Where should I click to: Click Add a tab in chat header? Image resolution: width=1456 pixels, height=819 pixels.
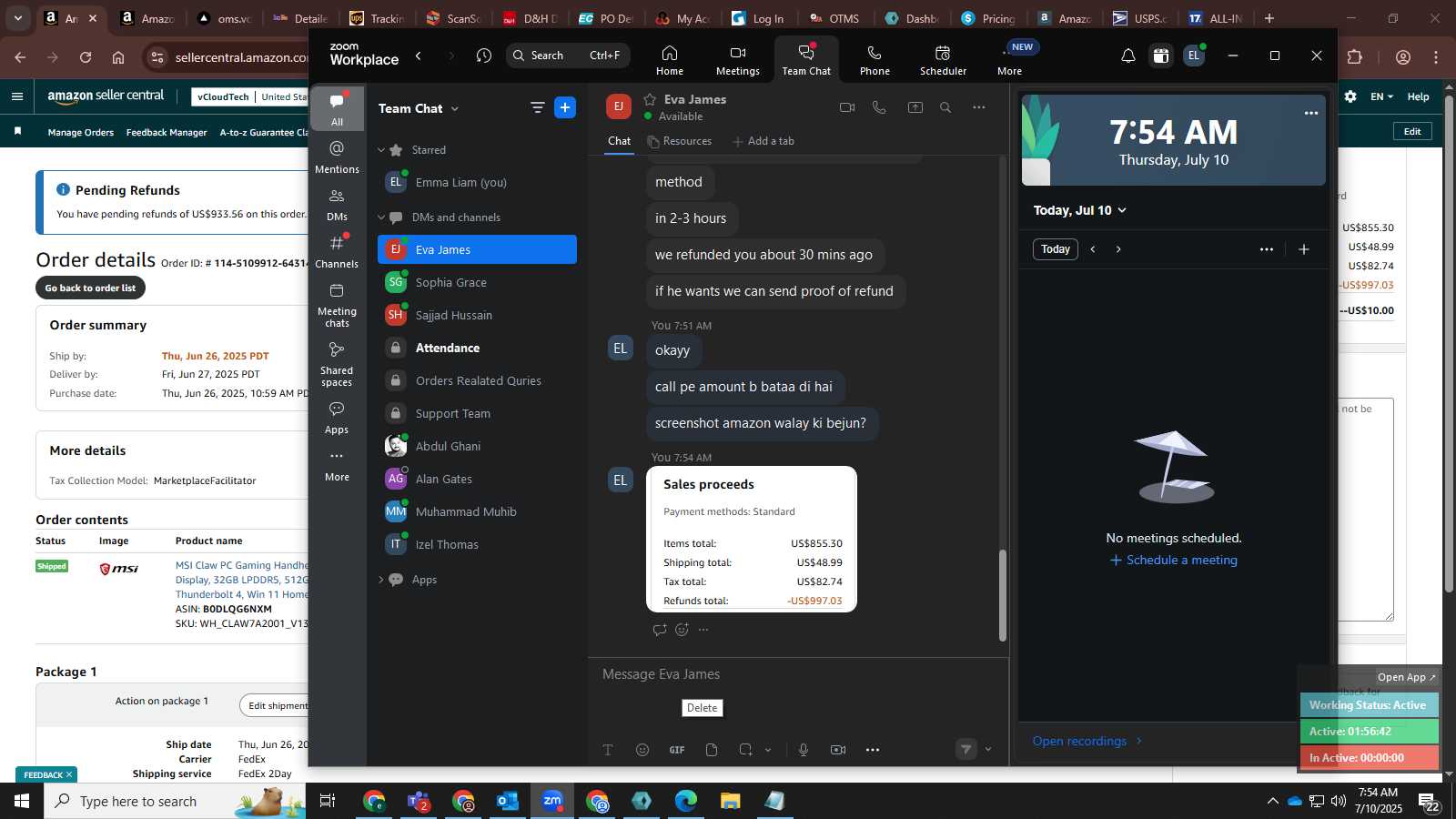(763, 141)
